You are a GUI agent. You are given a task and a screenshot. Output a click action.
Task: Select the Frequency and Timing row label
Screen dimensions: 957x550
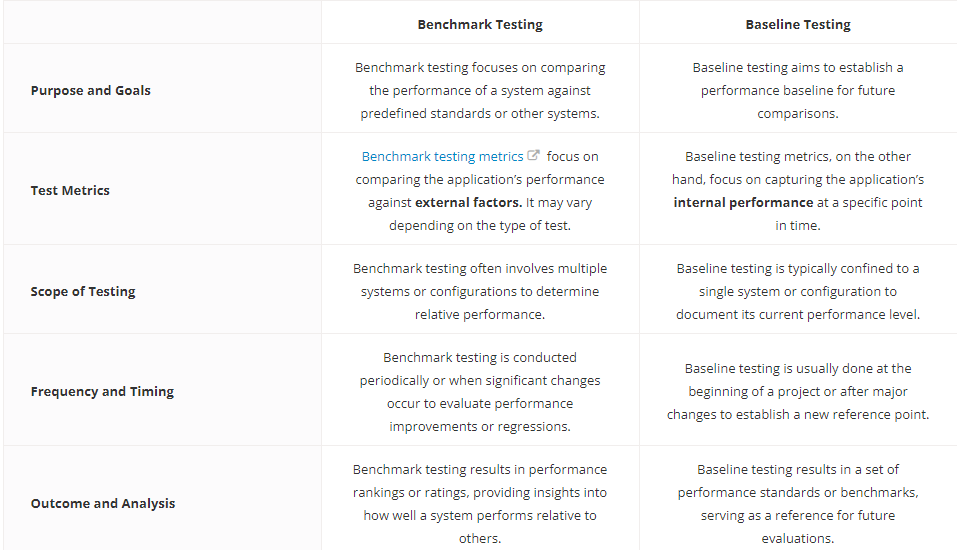tap(102, 391)
